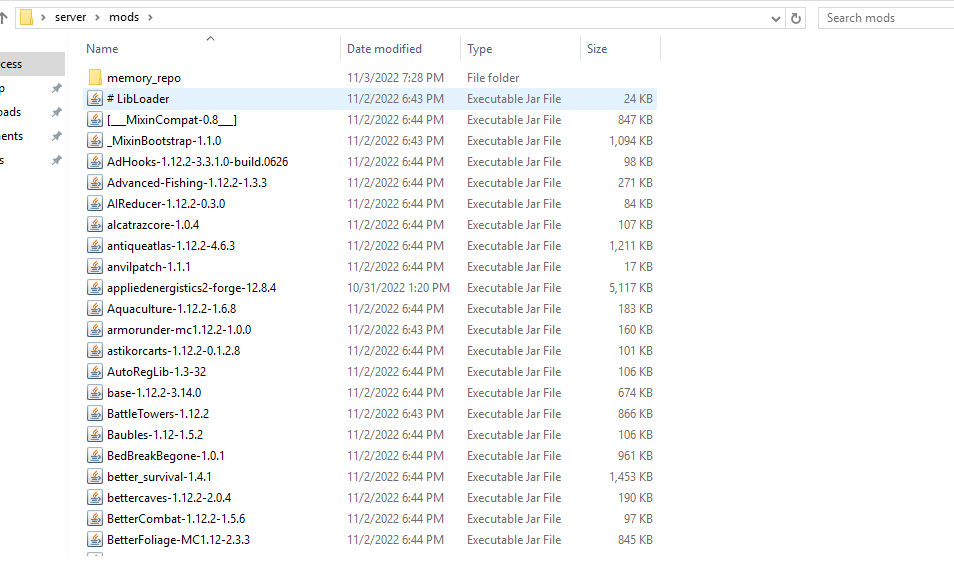Click the Aquaculture-1.12.2-1.6.8 jar icon

pos(95,308)
